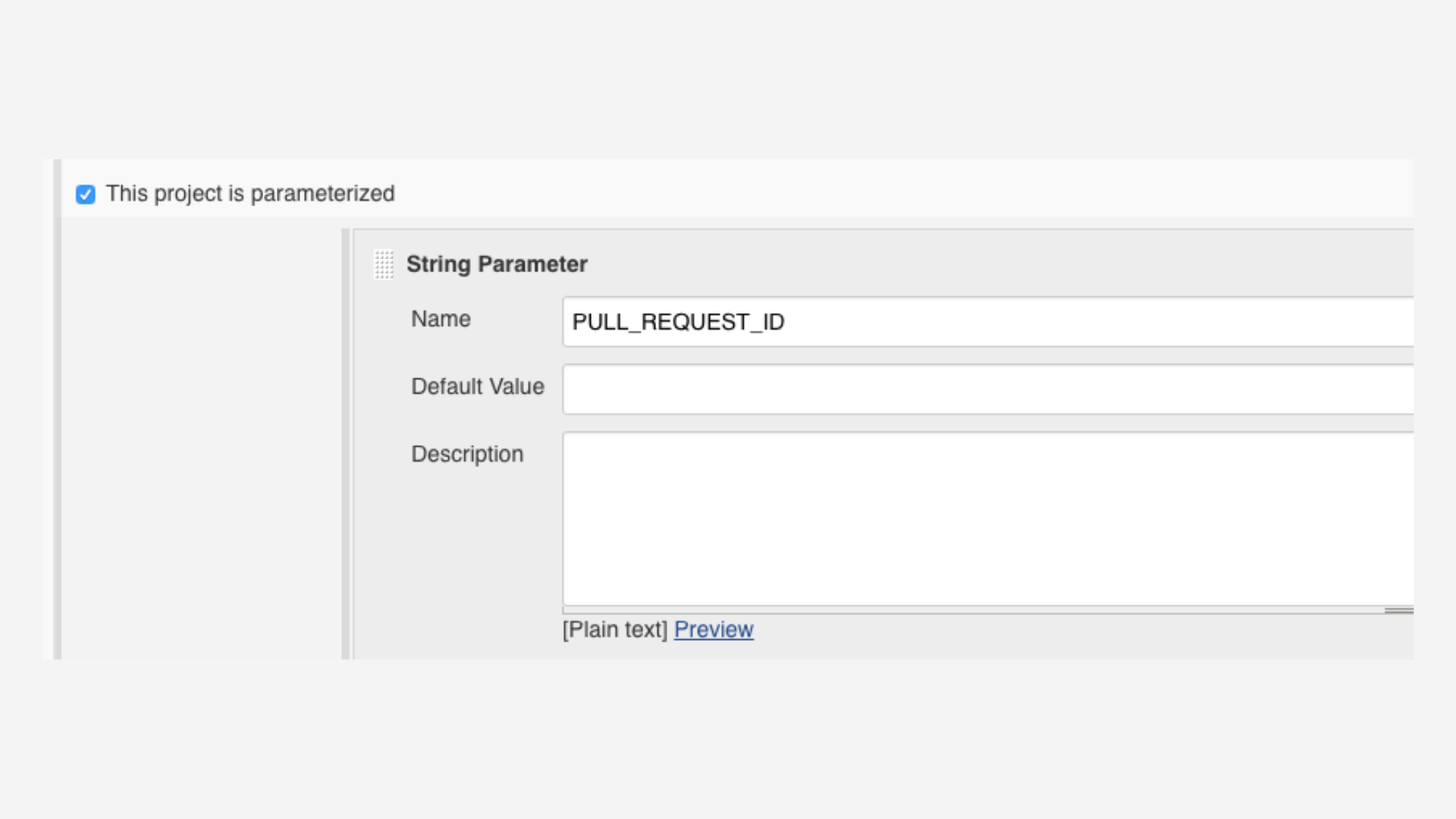
Task: Click the "This project is parameterized" label text
Action: coord(250,194)
